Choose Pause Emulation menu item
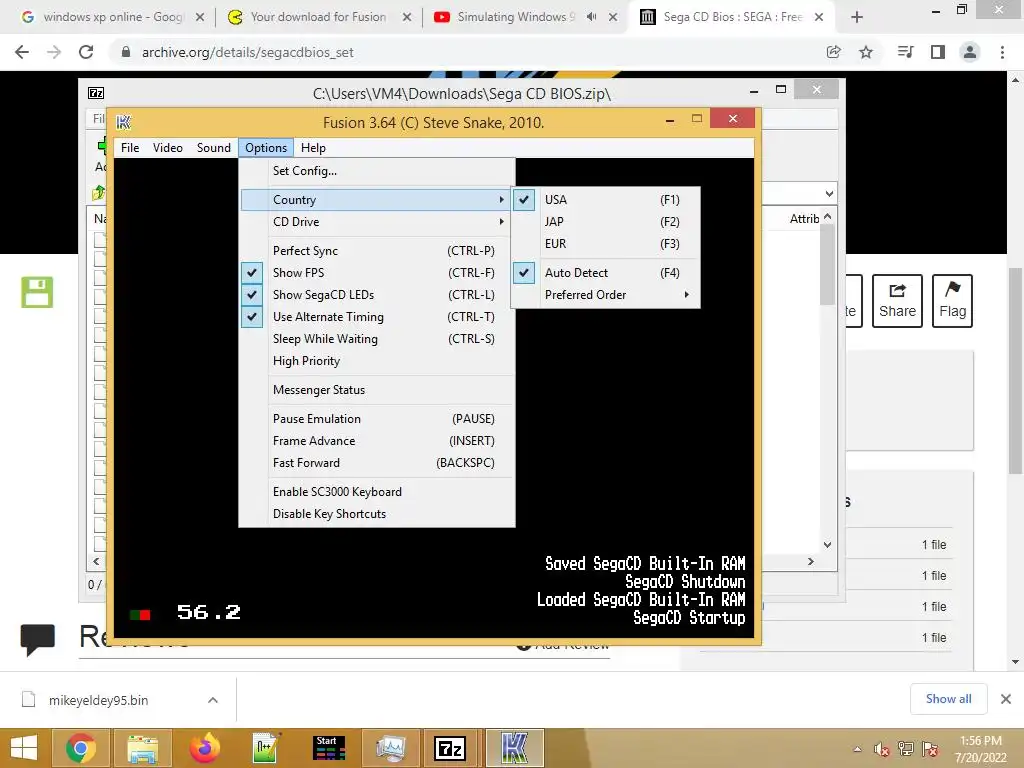Viewport: 1024px width, 768px height. 377,419
